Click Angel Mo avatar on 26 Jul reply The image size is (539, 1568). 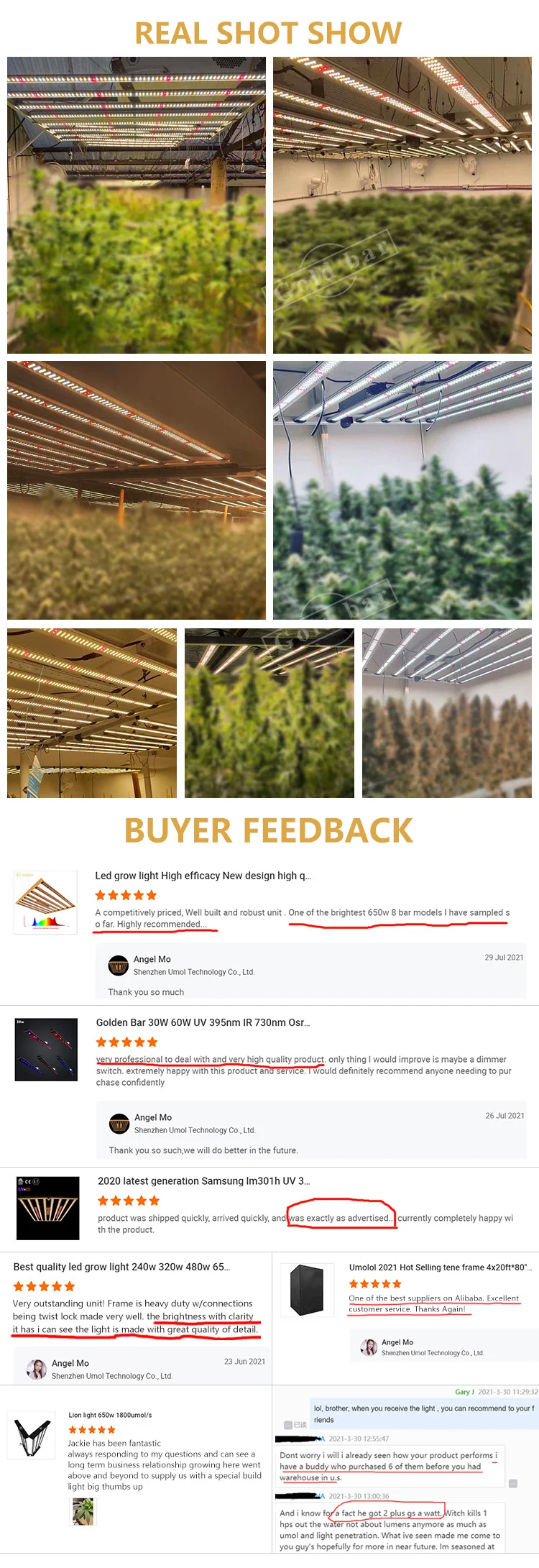click(x=119, y=1123)
